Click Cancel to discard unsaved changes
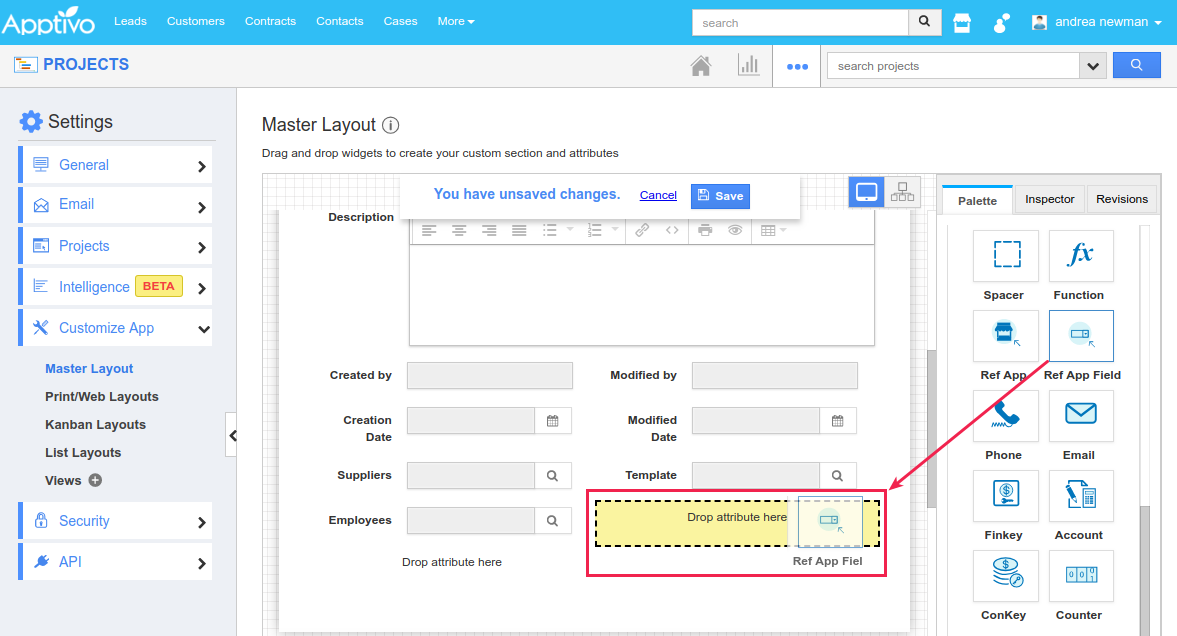1177x636 pixels. click(657, 195)
